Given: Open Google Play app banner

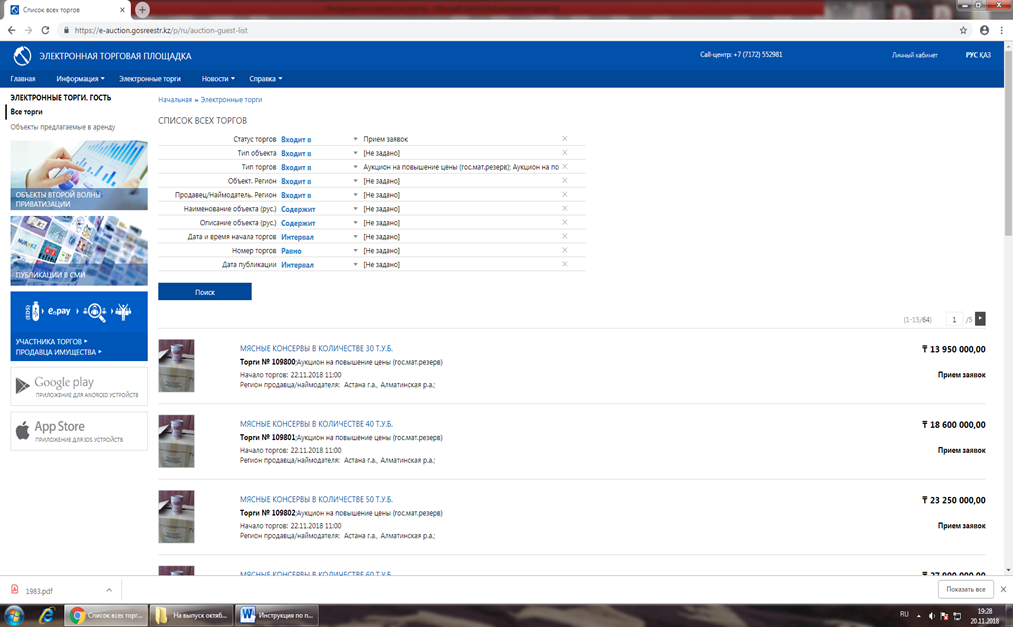Looking at the screenshot, I should 79,386.
